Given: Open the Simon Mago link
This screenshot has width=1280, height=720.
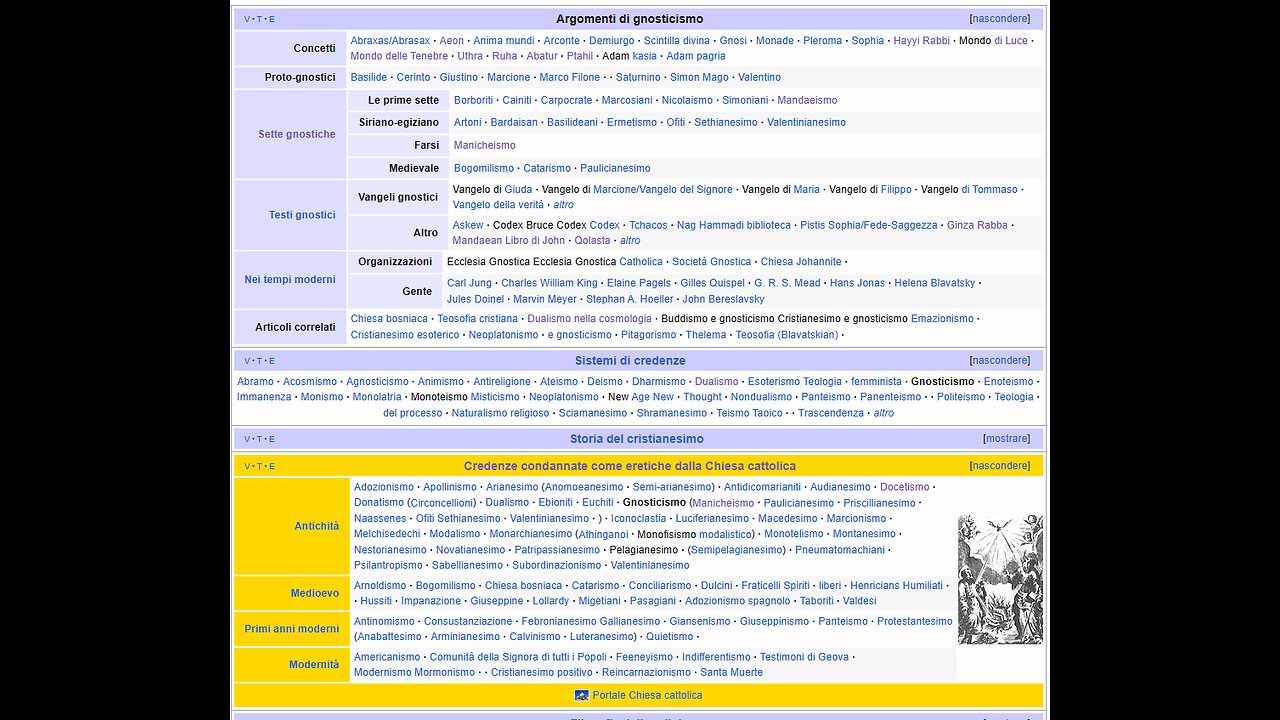Looking at the screenshot, I should tap(699, 77).
